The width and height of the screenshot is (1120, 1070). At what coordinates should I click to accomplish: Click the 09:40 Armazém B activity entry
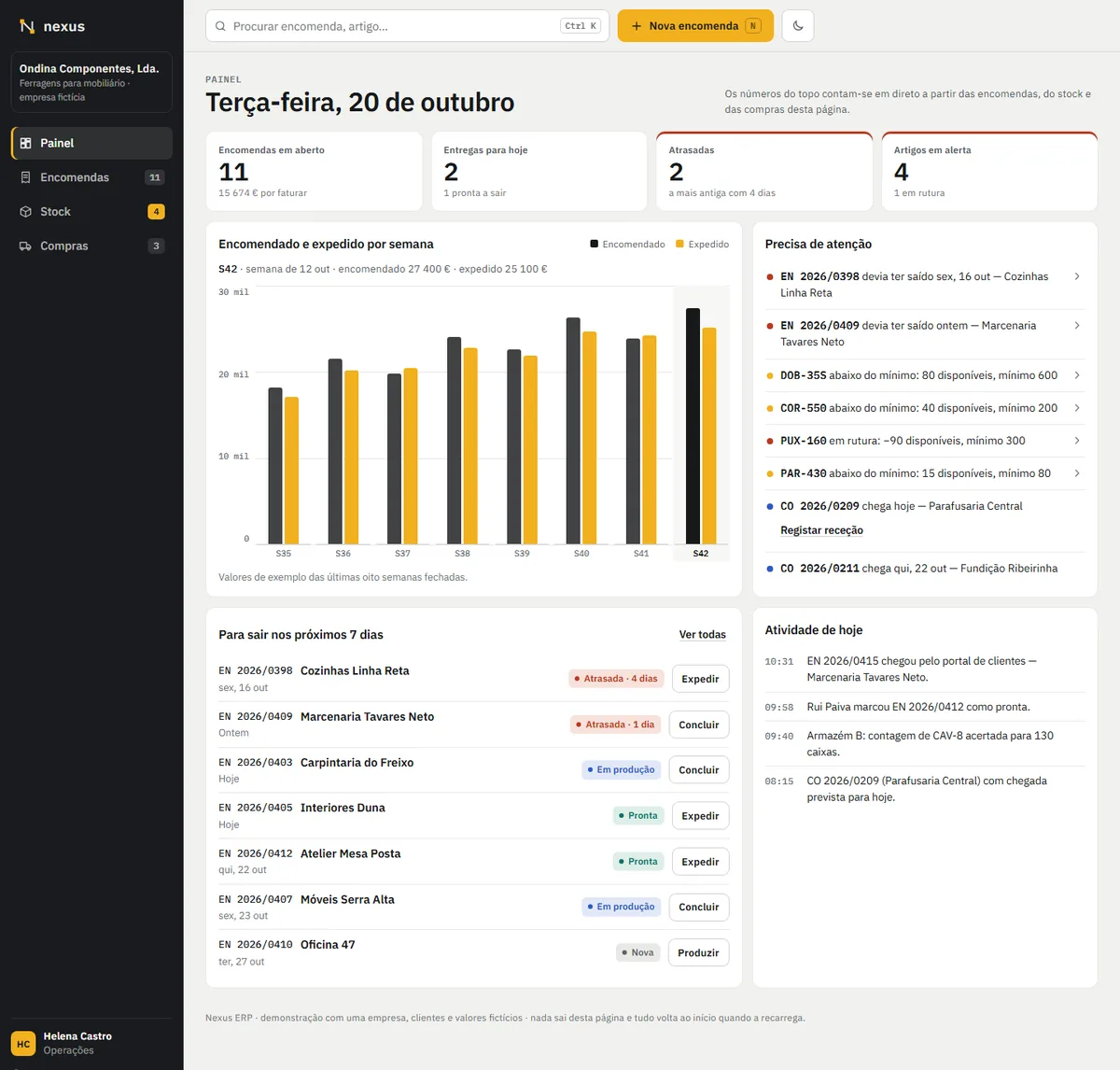click(x=924, y=744)
